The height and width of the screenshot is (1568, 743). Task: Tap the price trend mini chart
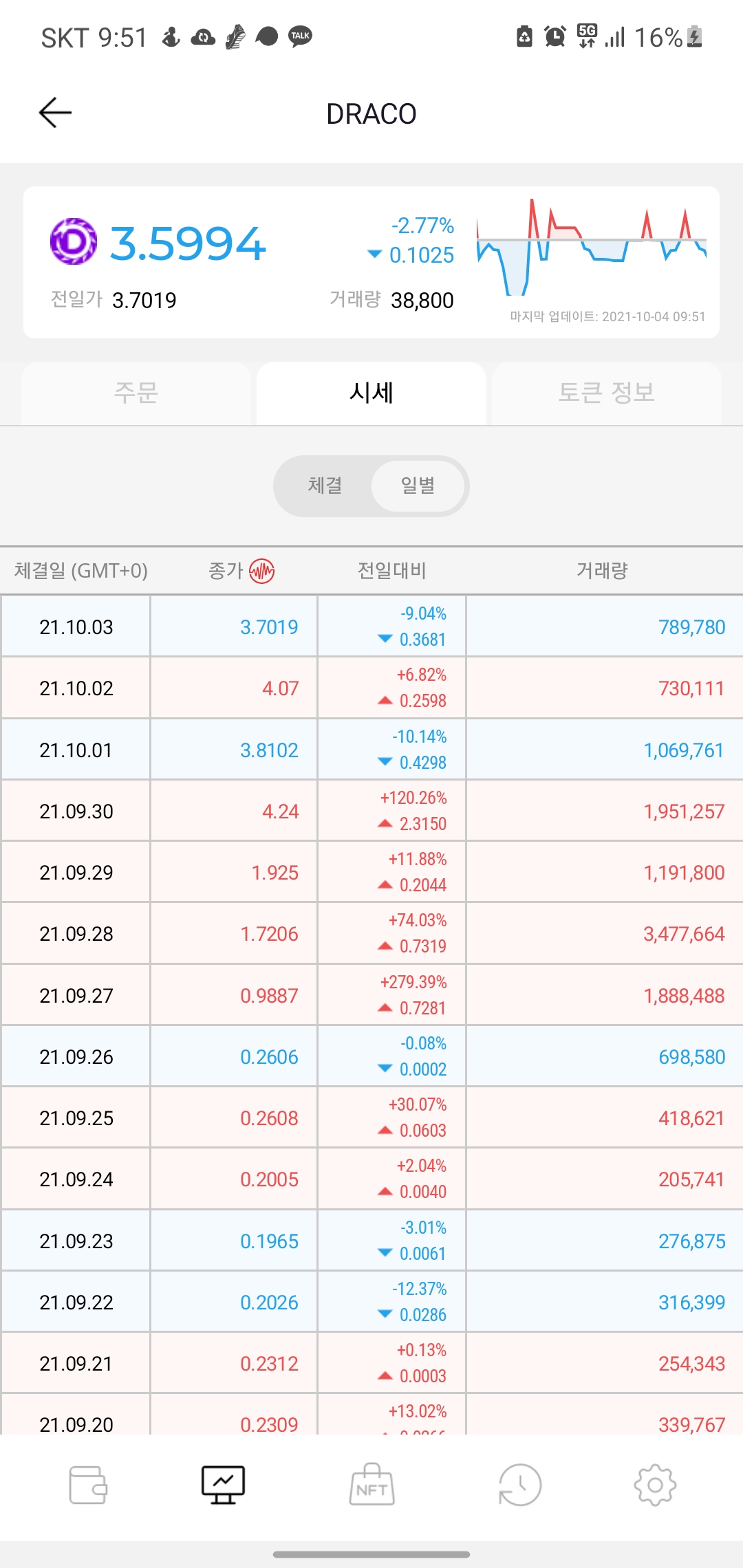pyautogui.click(x=592, y=247)
